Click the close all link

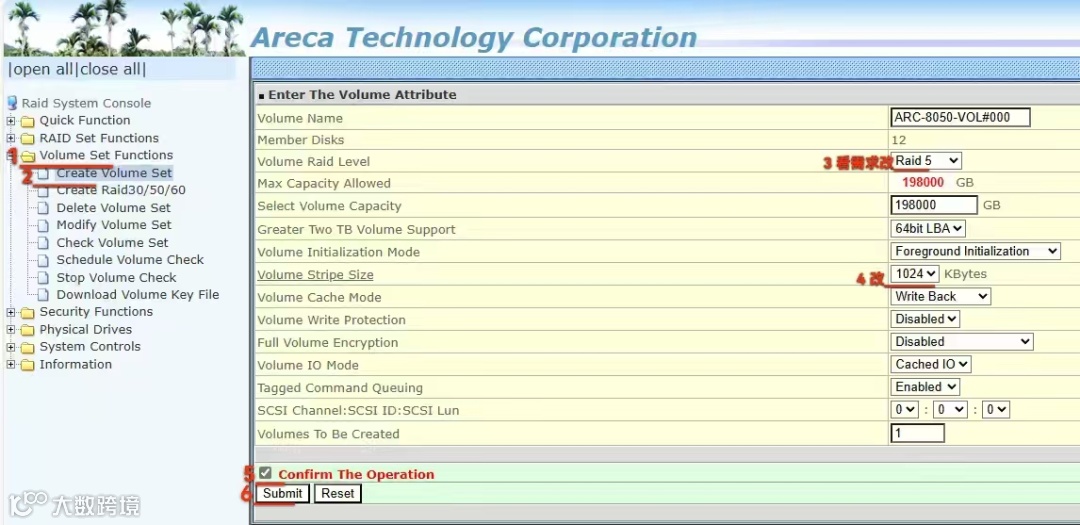pyautogui.click(x=110, y=70)
